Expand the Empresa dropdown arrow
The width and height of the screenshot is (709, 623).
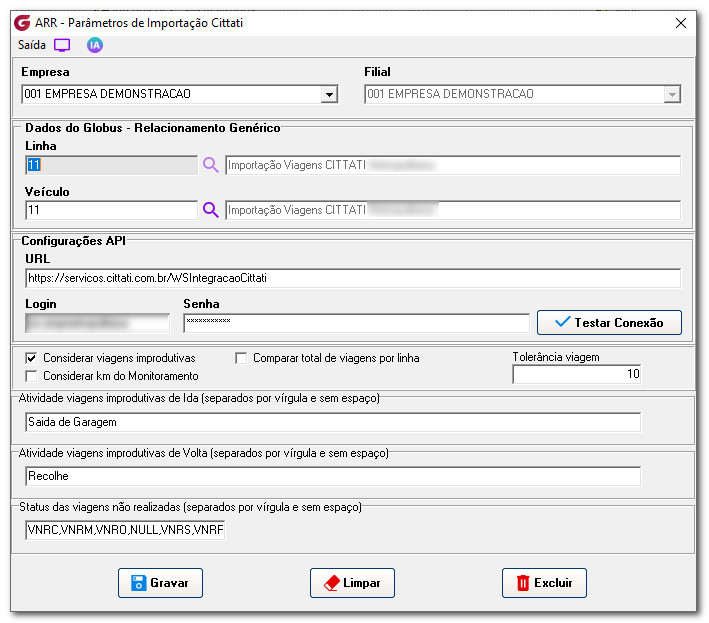pyautogui.click(x=329, y=94)
